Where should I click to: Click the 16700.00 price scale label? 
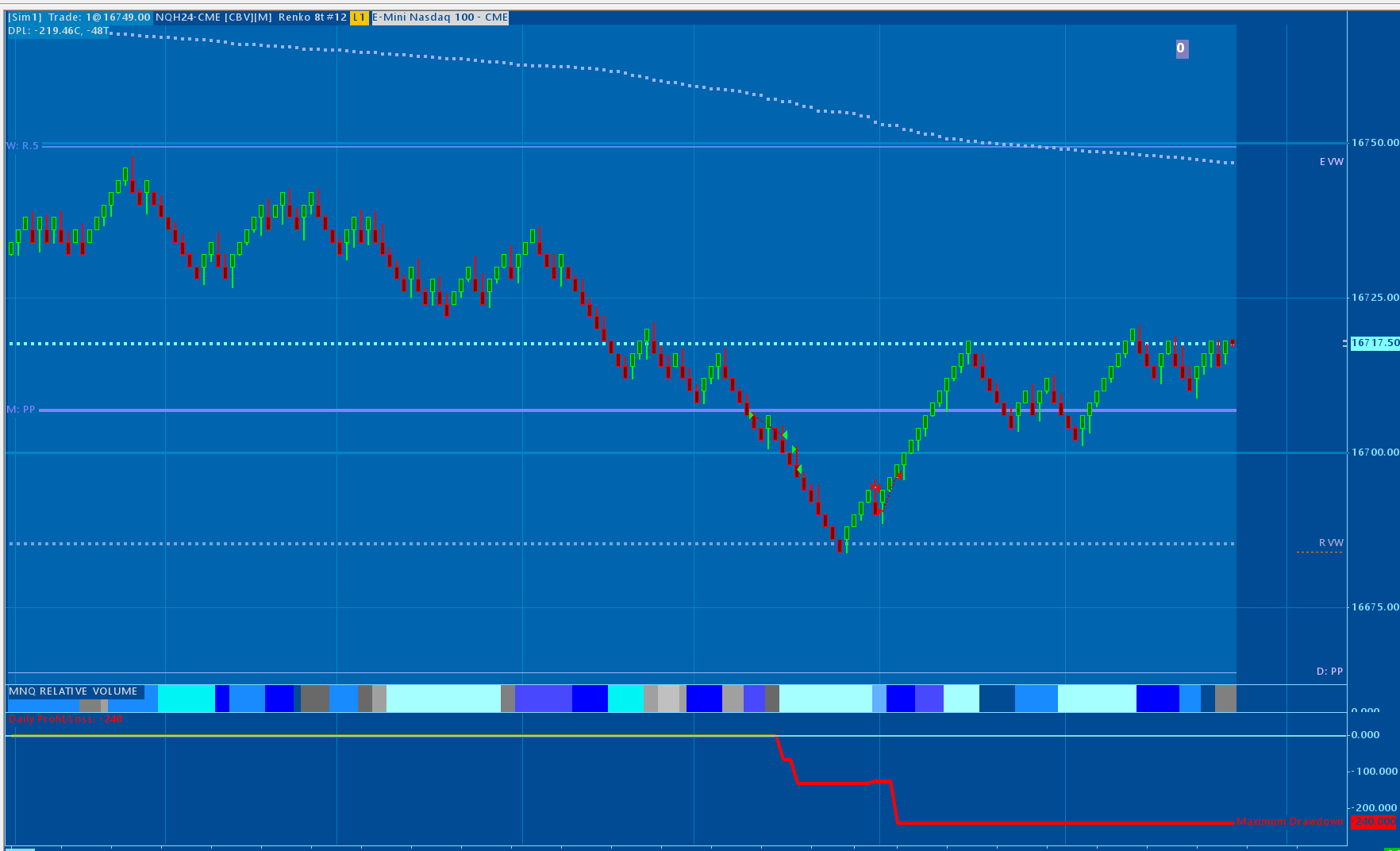click(x=1375, y=452)
